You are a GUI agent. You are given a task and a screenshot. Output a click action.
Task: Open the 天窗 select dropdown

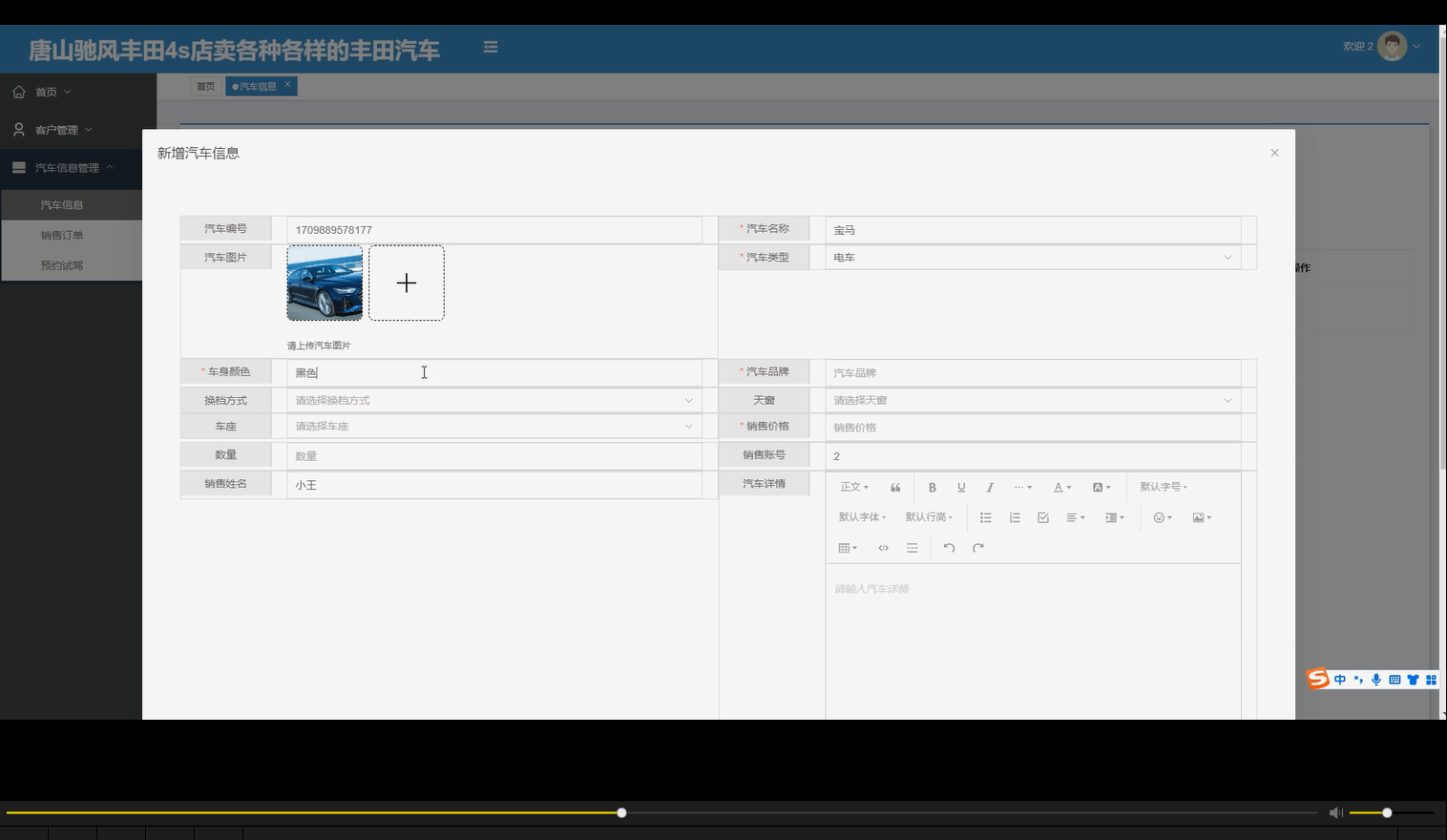[x=1033, y=401]
